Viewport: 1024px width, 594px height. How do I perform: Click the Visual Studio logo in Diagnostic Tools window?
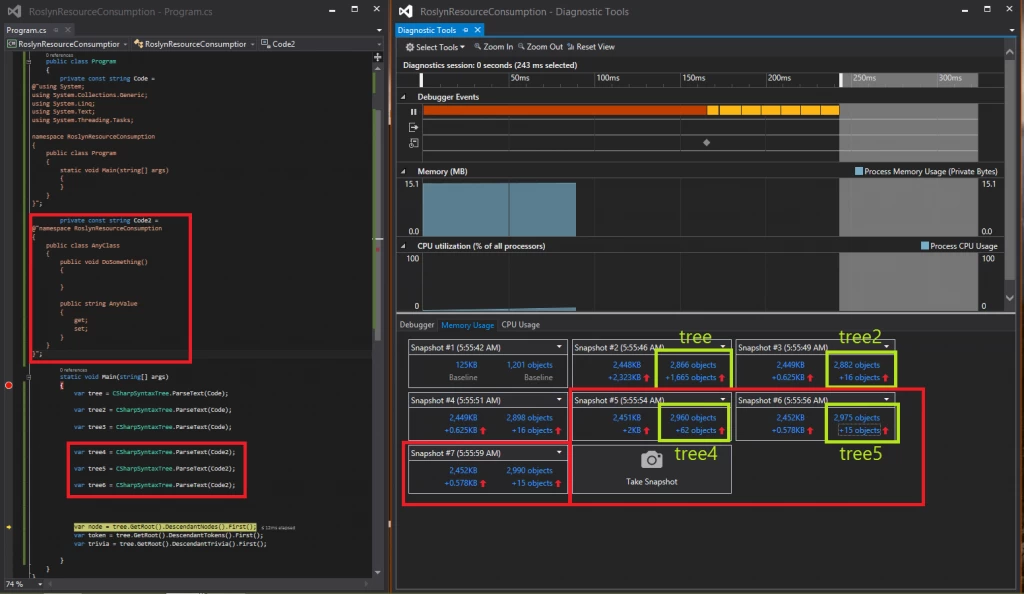[406, 11]
